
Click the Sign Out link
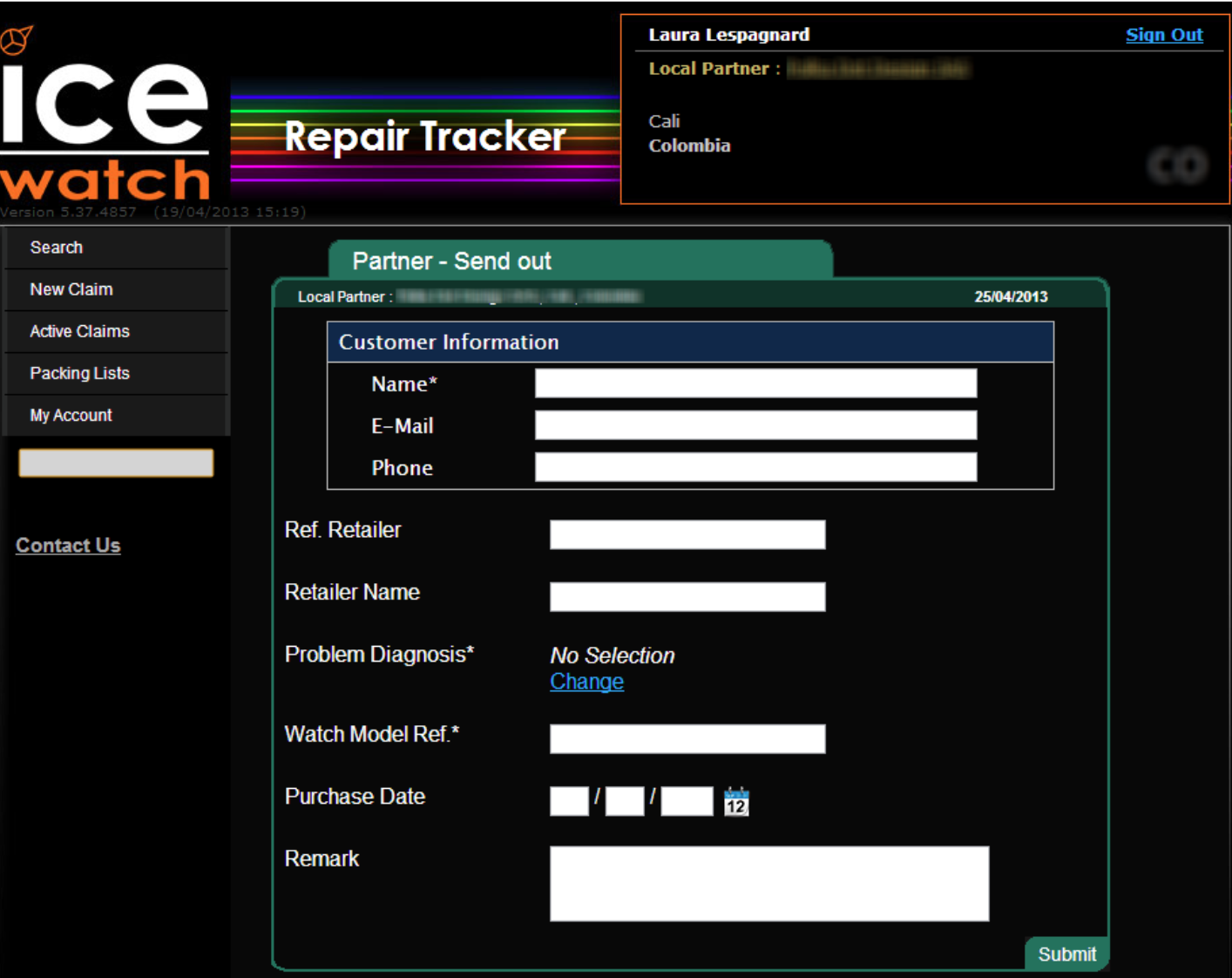click(1163, 35)
